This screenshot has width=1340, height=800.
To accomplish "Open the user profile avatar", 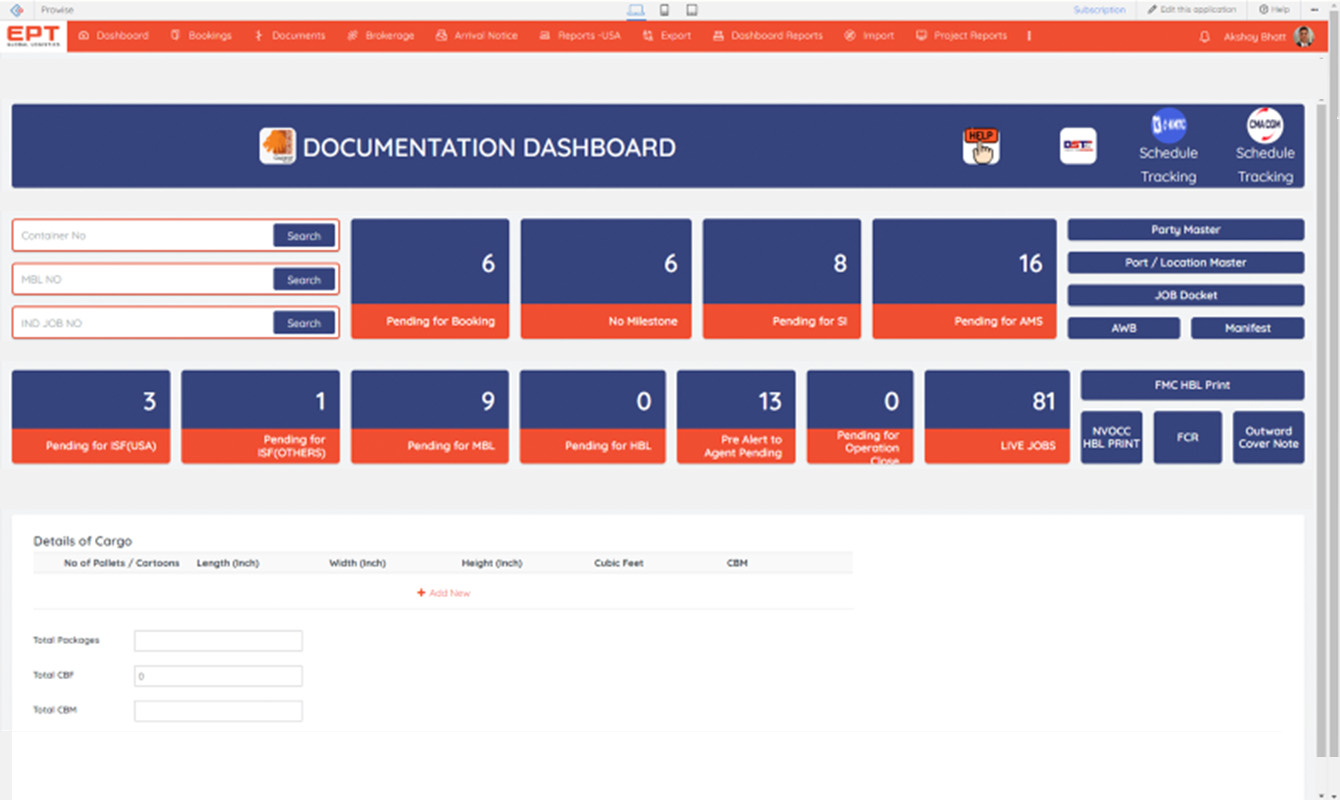I will pos(1303,36).
